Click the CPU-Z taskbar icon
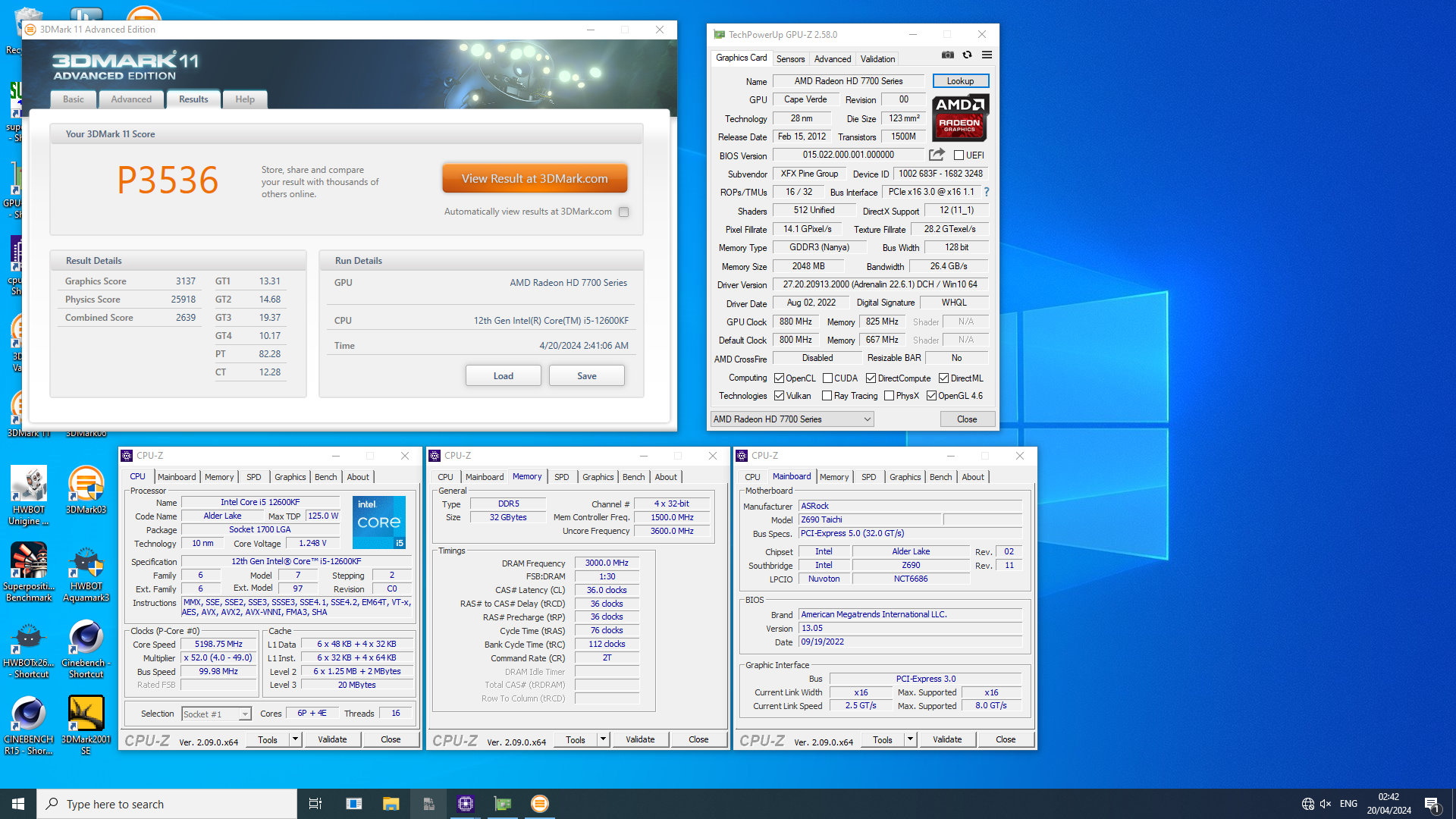This screenshot has height=819, width=1456. point(466,804)
